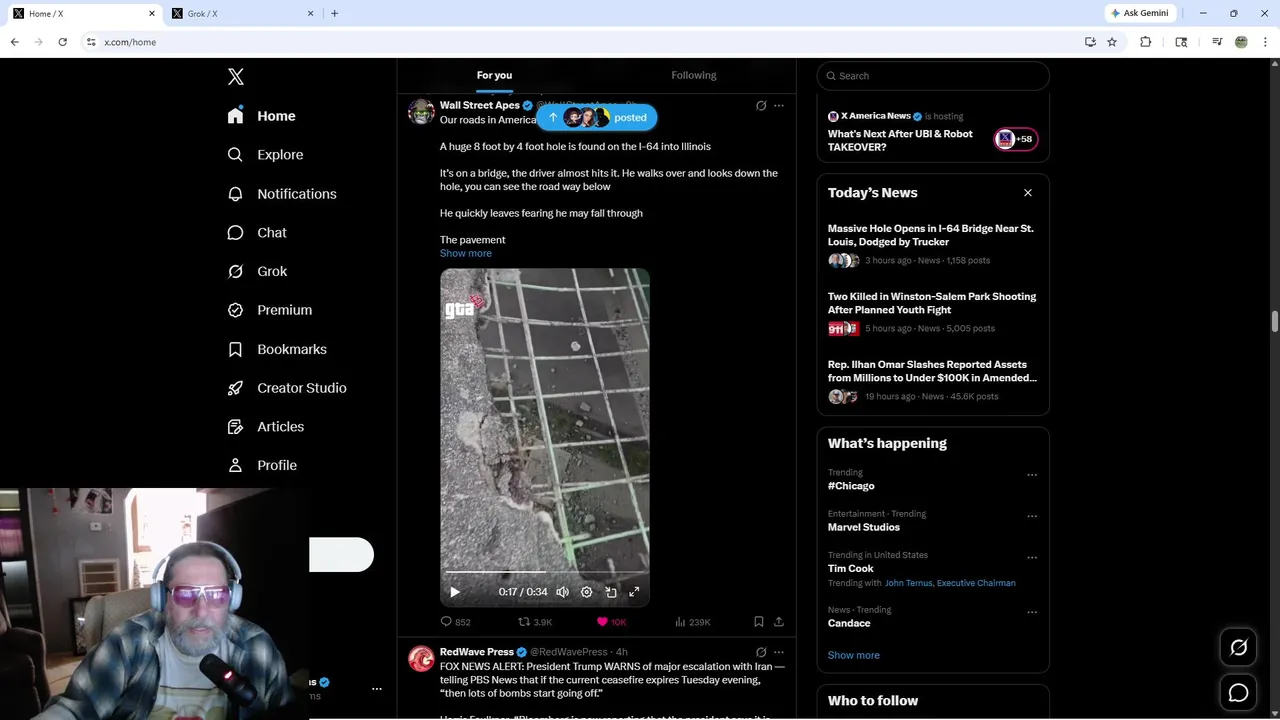Repost the Wall Street Apes post
Screen dimensions: 1280x720
[x=535, y=622]
